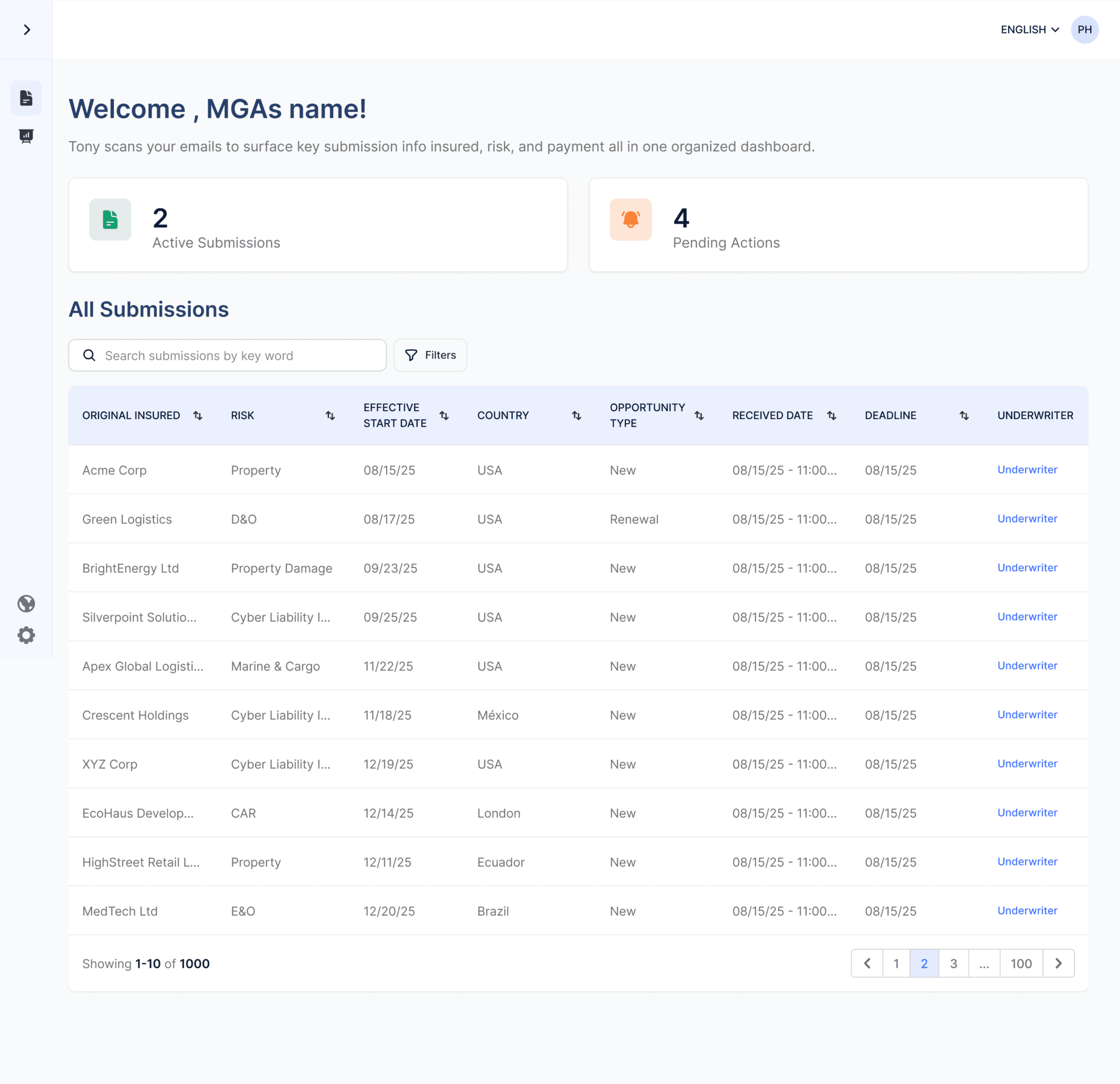Screen dimensions: 1120x1084
Task: Click the next page arrow in pagination
Action: tap(1059, 963)
